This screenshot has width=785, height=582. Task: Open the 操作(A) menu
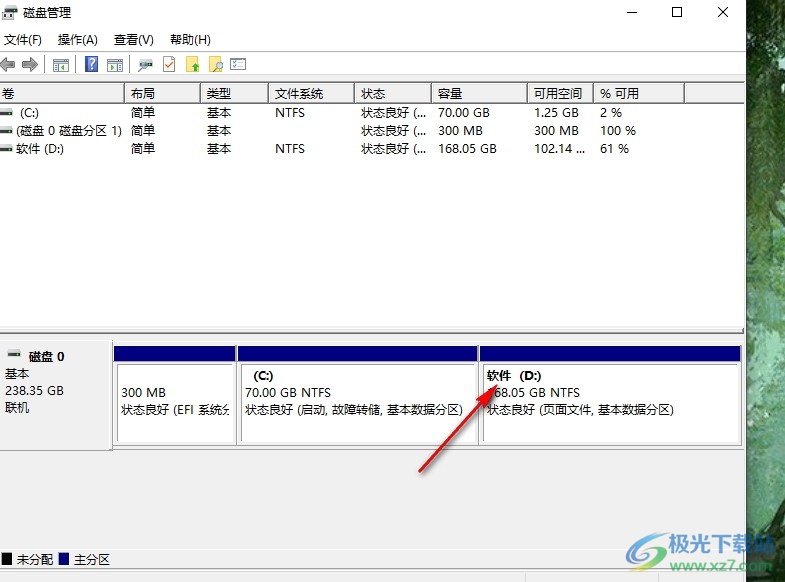point(78,40)
